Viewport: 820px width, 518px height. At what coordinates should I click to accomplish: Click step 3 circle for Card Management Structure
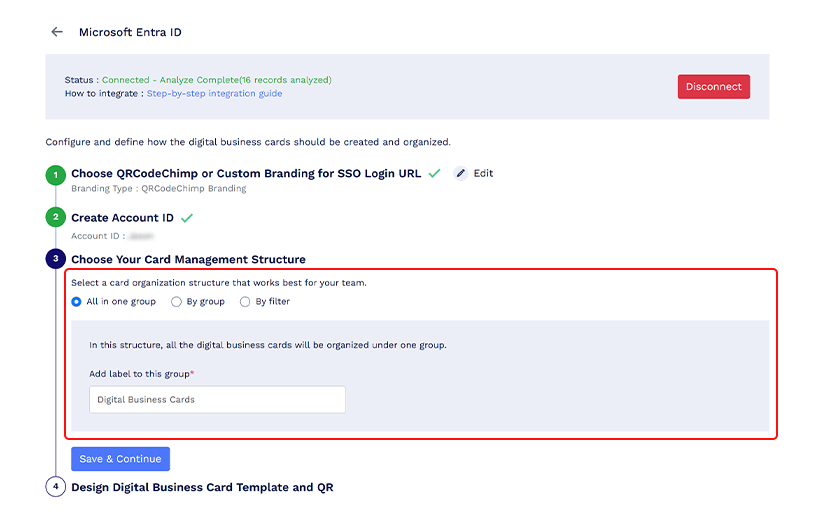(55, 259)
